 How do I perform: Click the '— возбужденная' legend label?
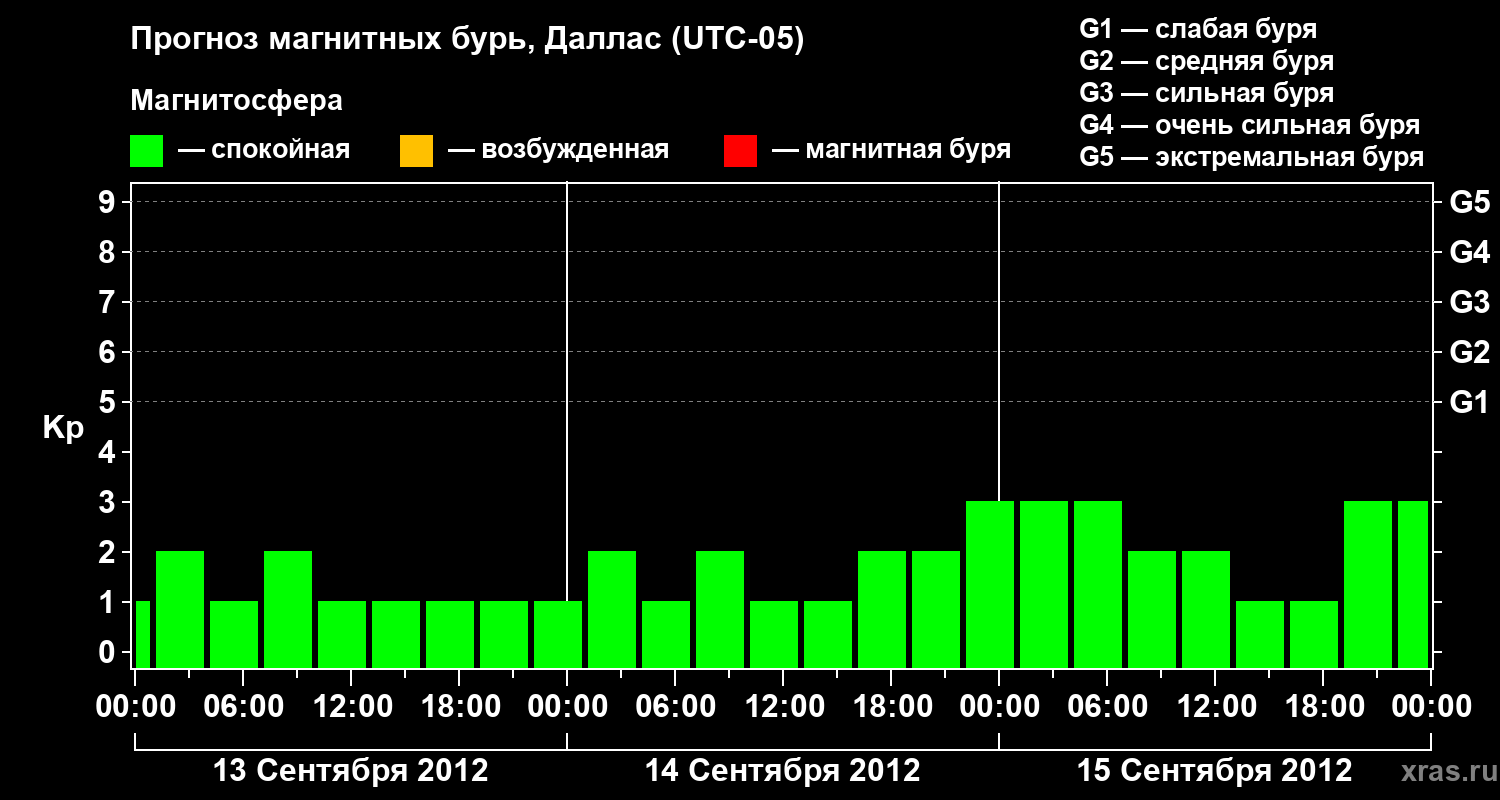click(558, 151)
